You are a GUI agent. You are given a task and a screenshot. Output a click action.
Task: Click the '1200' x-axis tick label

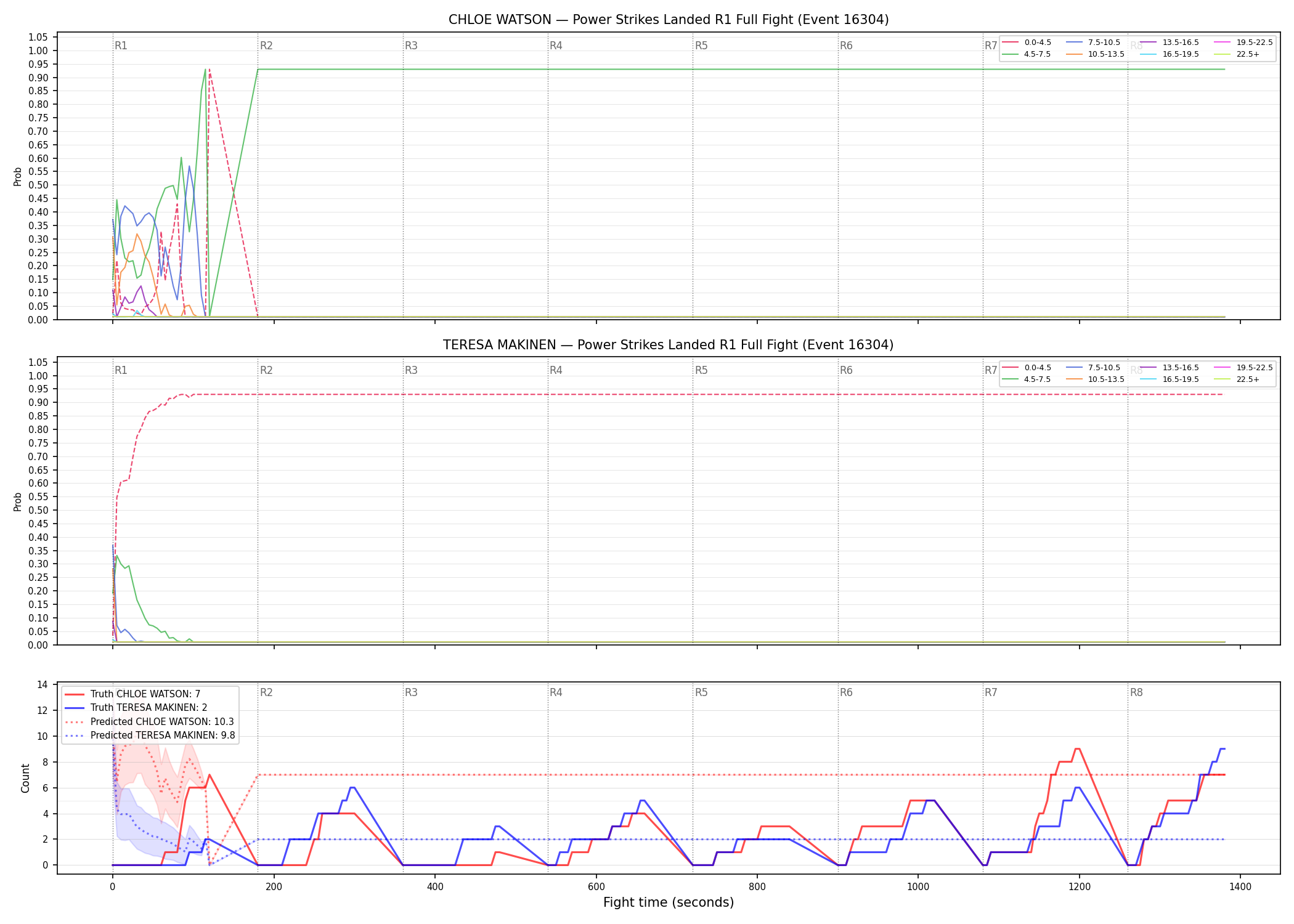(x=1080, y=887)
